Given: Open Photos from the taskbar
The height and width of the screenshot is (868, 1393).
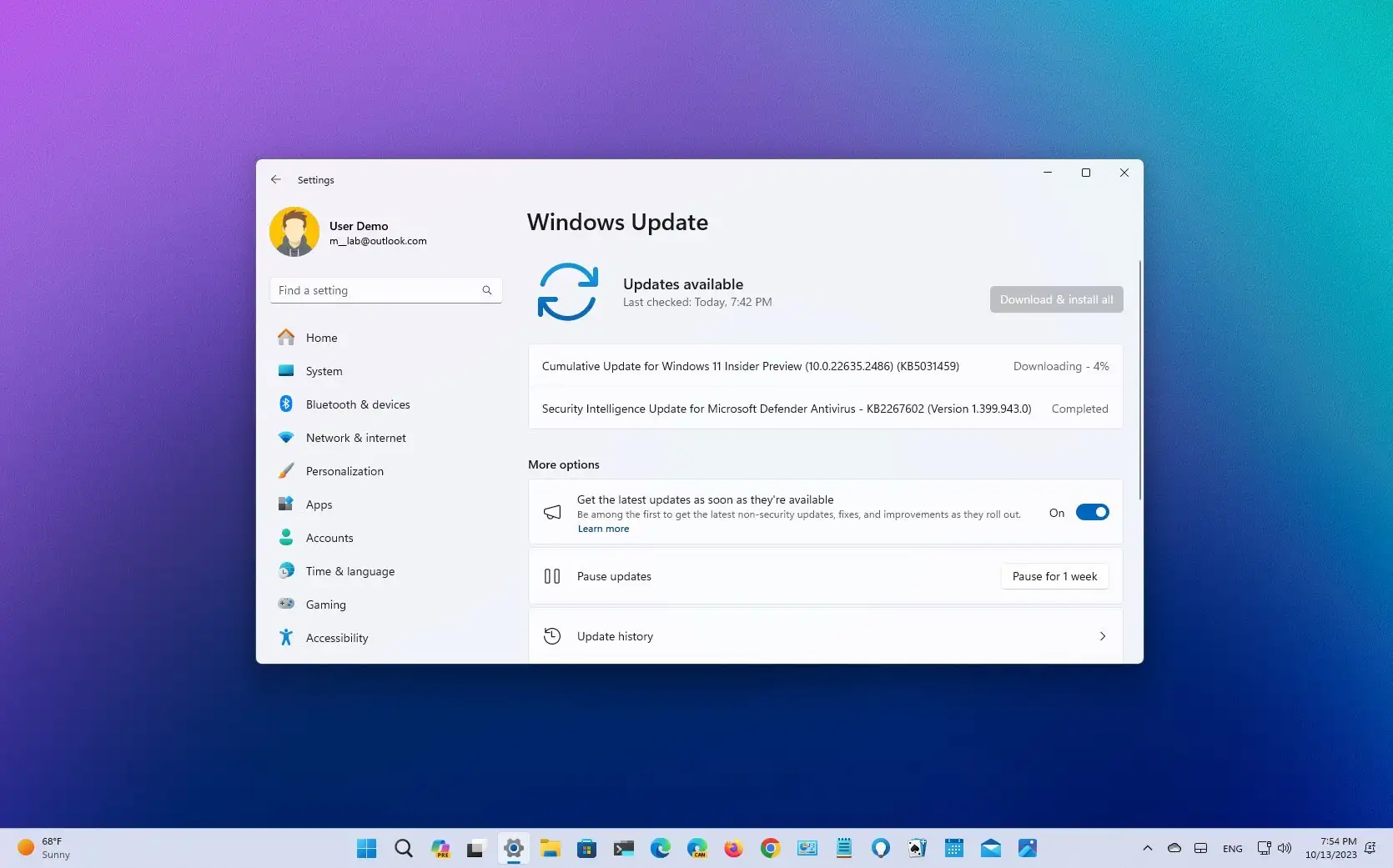Looking at the screenshot, I should [x=1028, y=848].
